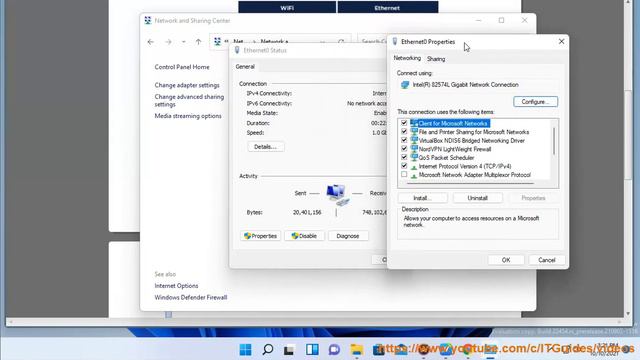Open Internet Options link
The width and height of the screenshot is (640, 360).
pyautogui.click(x=176, y=286)
